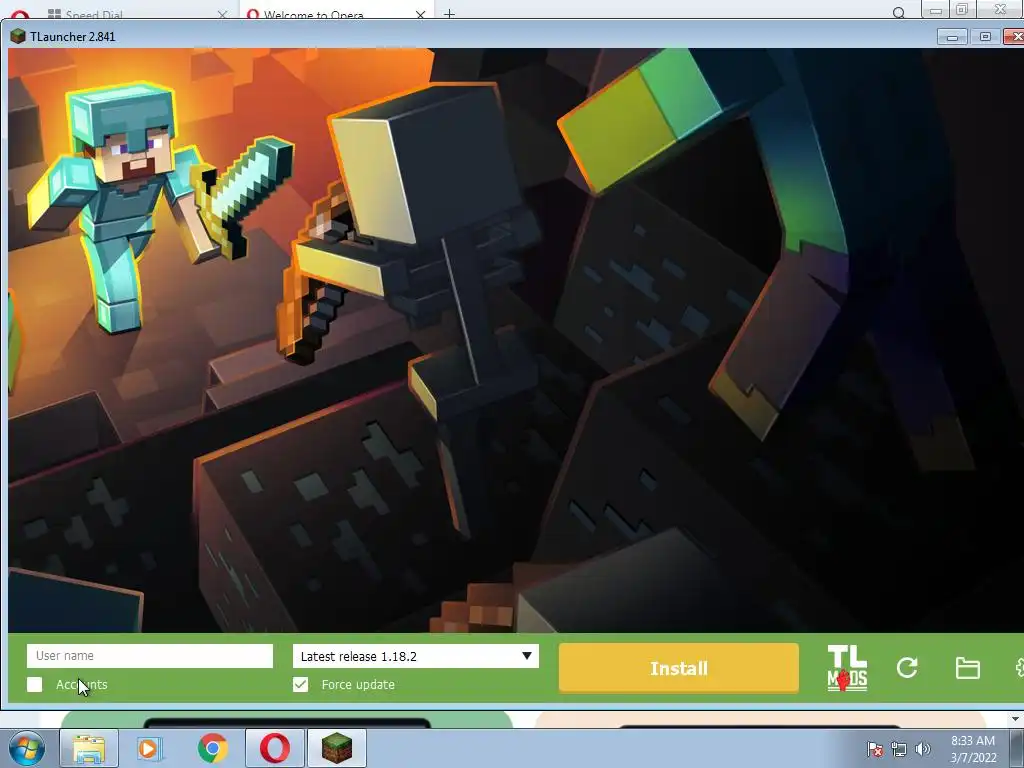Maximize the TLauncher window
The height and width of the screenshot is (768, 1024).
coord(985,37)
